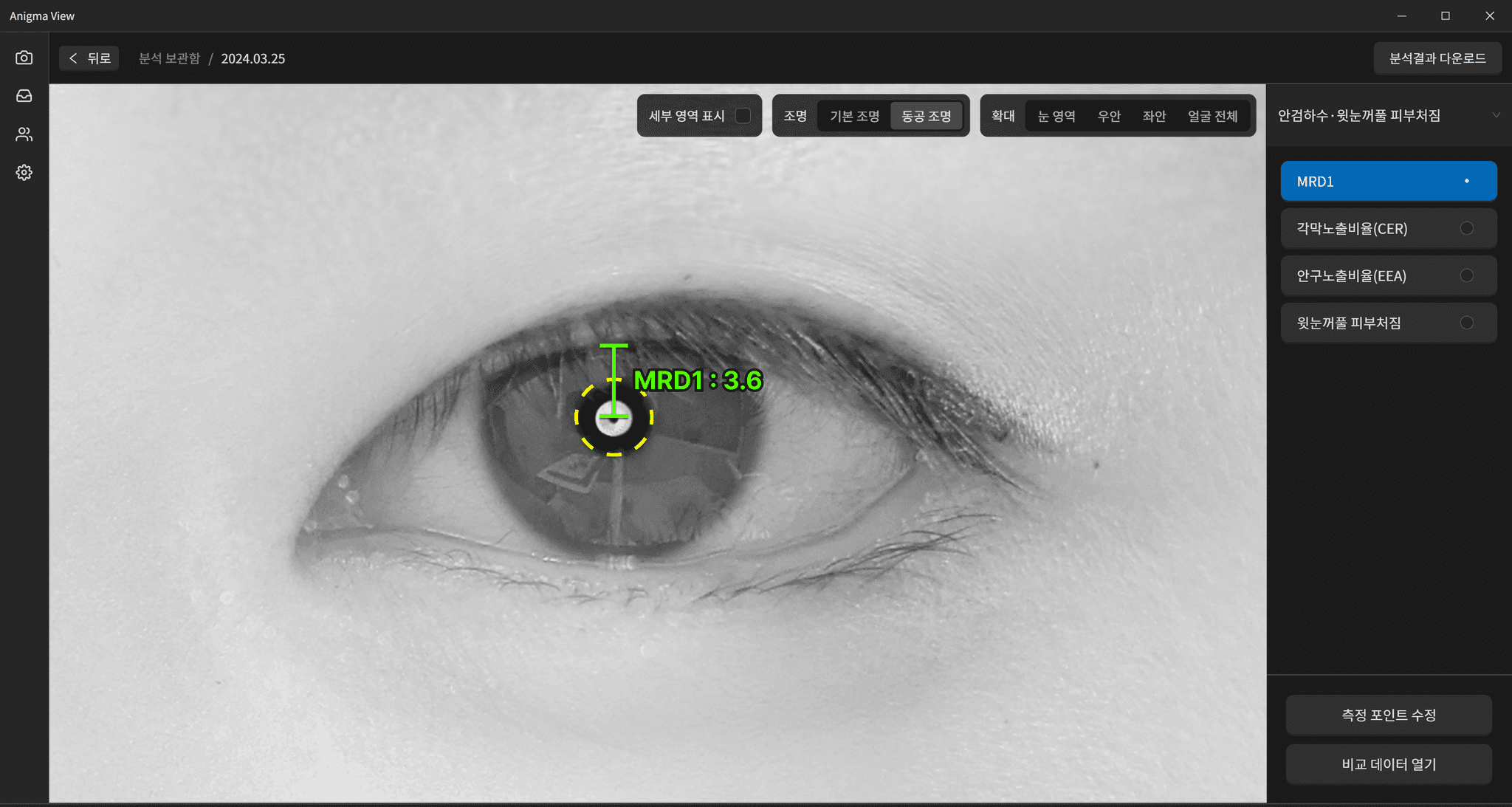Screen dimensions: 1512x807
Task: Minimize the Anigma View window
Action: [1401, 16]
